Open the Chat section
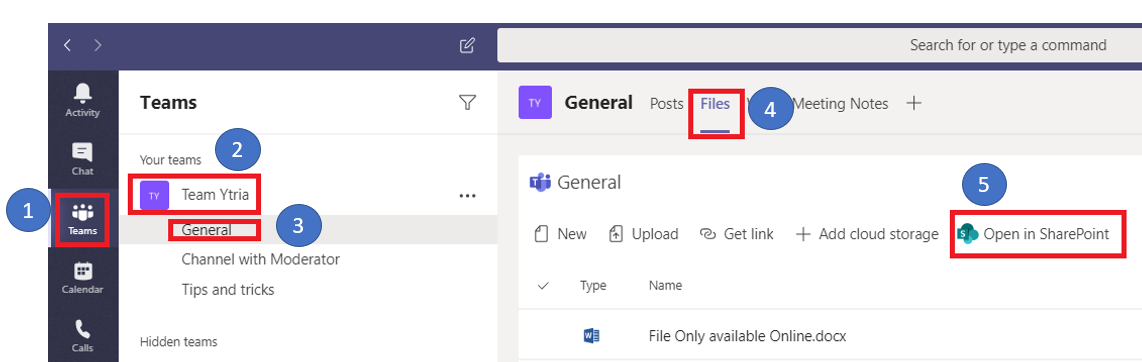Image resolution: width=1142 pixels, height=362 pixels. 83,159
